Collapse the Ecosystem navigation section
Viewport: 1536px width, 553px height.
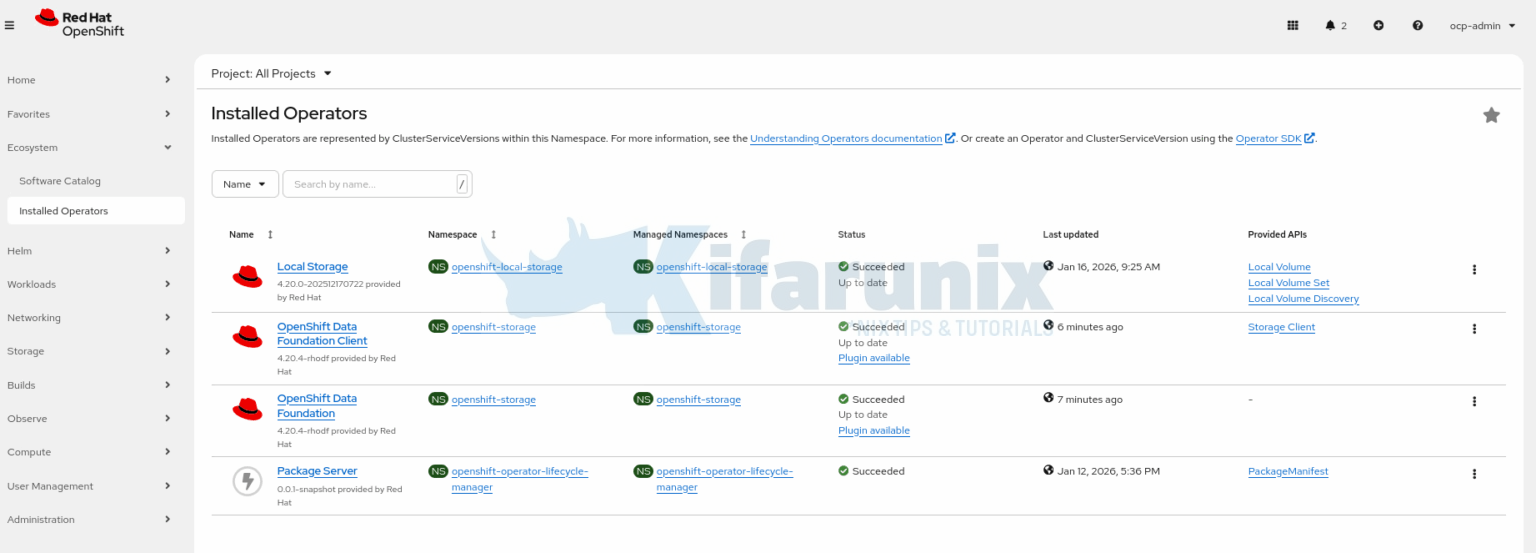(x=89, y=147)
